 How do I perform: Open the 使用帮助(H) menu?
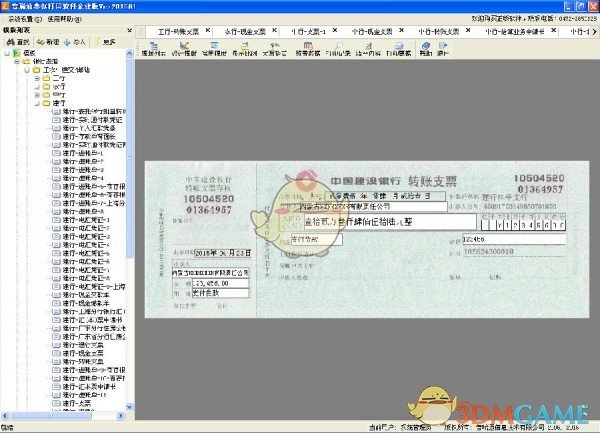(65, 19)
